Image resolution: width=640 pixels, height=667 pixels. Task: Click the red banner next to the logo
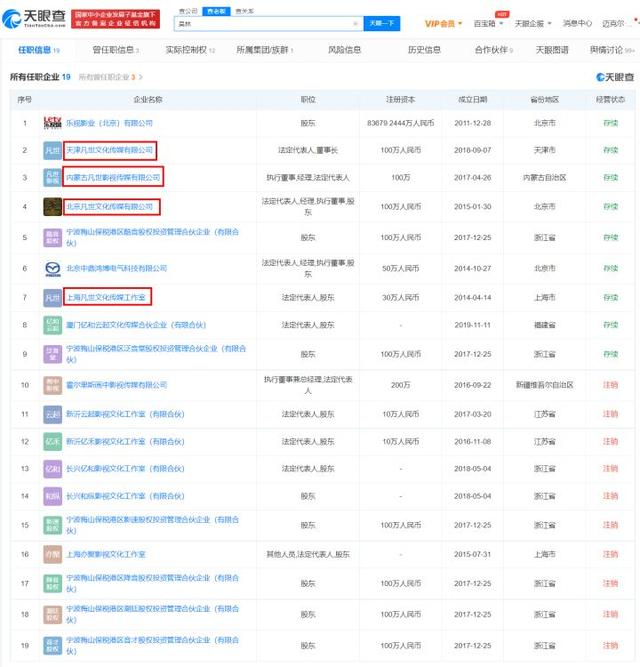(x=116, y=19)
